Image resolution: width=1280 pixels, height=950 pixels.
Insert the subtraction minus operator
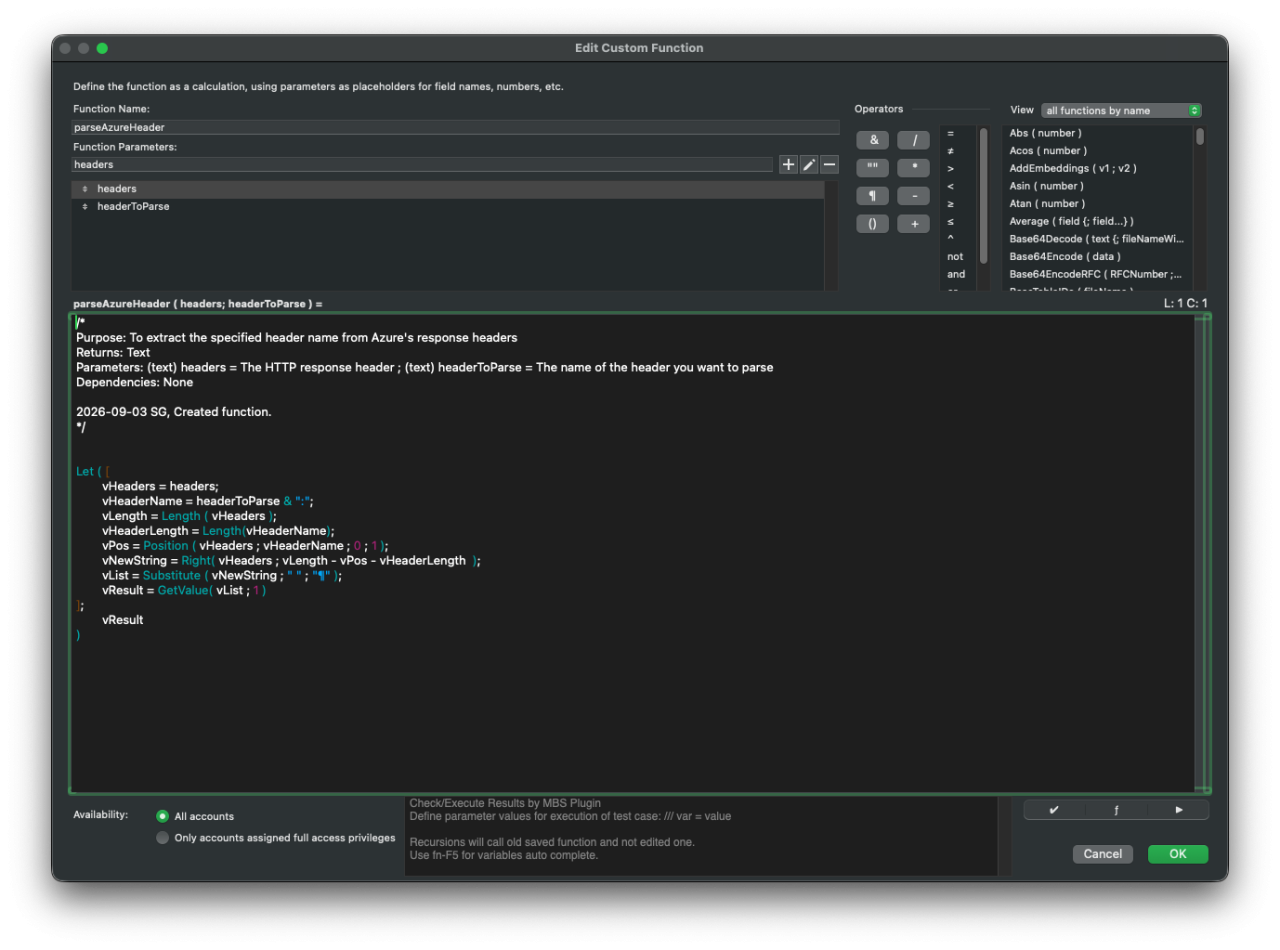pyautogui.click(x=913, y=196)
